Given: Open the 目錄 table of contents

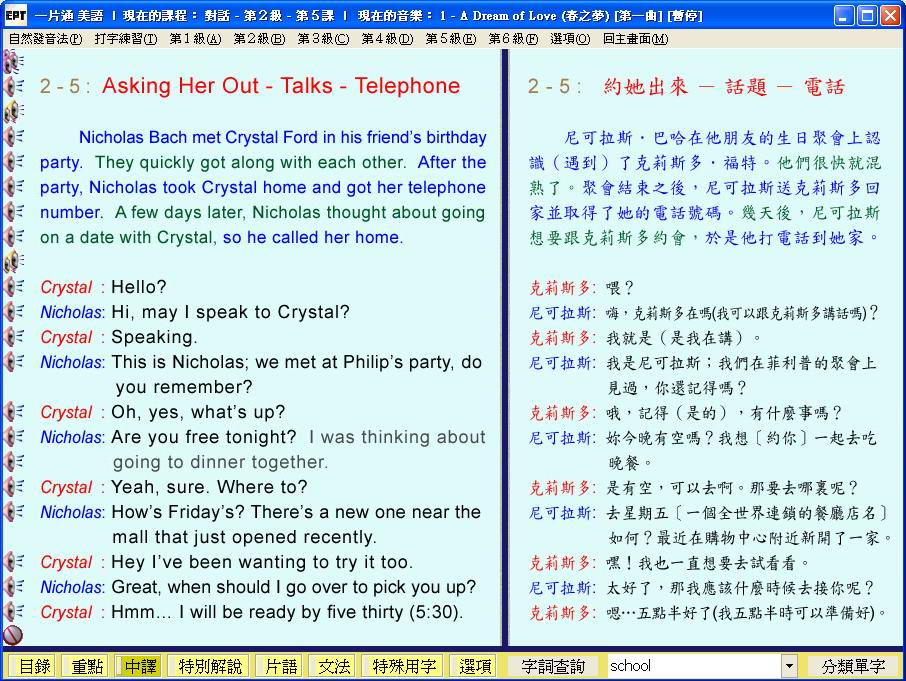Looking at the screenshot, I should point(33,666).
